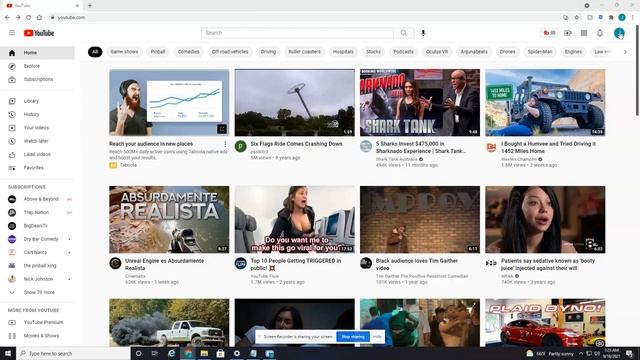Go to Home in sidebar
Image resolution: width=640 pixels, height=360 pixels.
37,53
